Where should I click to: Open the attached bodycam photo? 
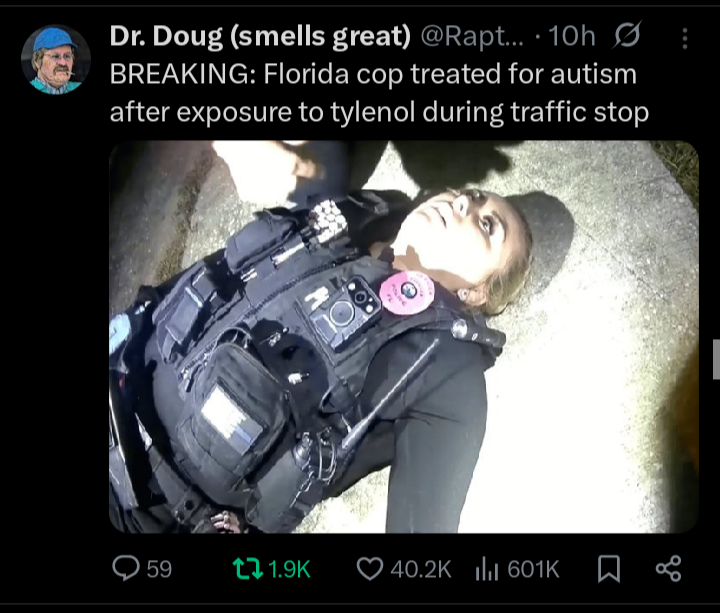pos(404,337)
